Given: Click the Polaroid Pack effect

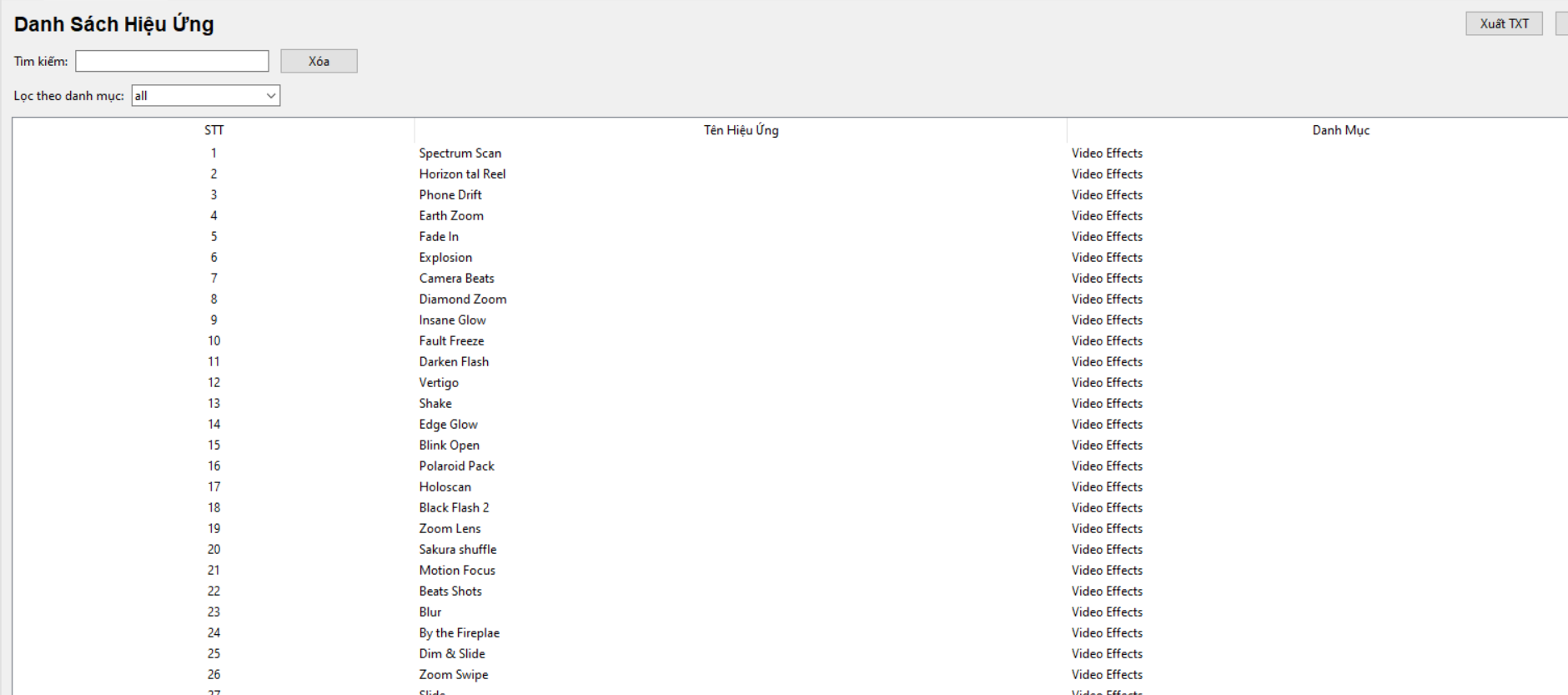Looking at the screenshot, I should [456, 466].
